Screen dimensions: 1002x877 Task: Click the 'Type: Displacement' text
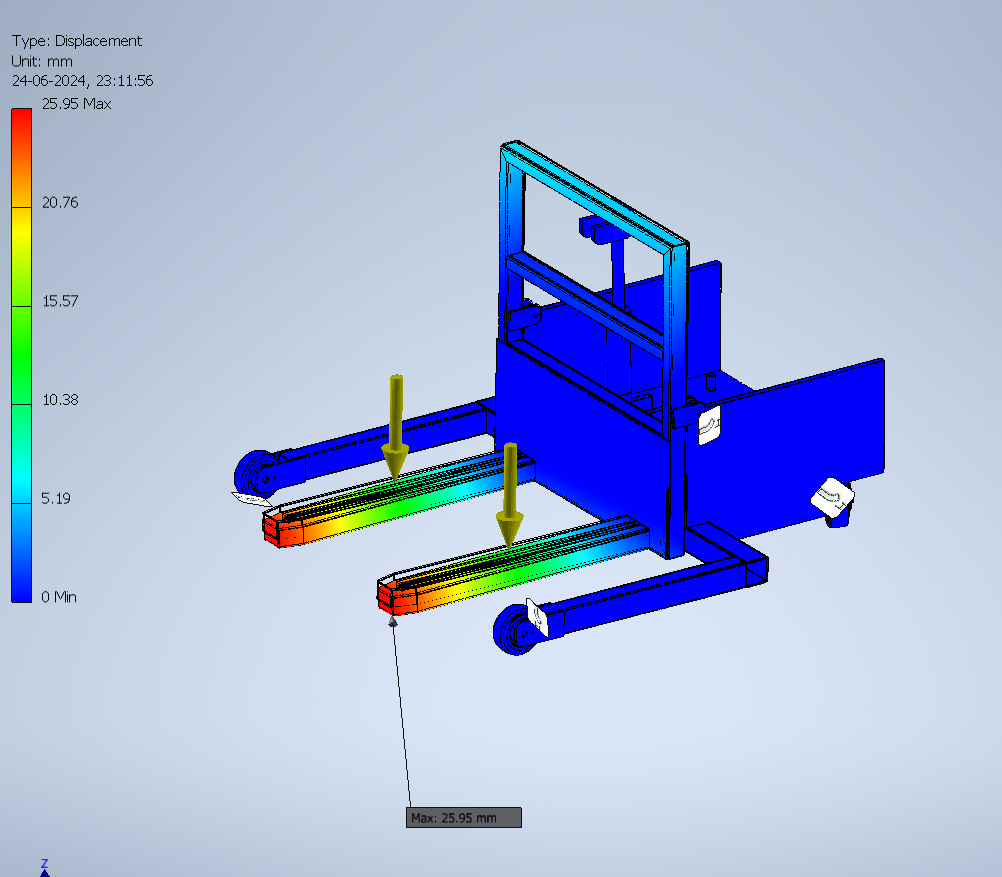77,41
